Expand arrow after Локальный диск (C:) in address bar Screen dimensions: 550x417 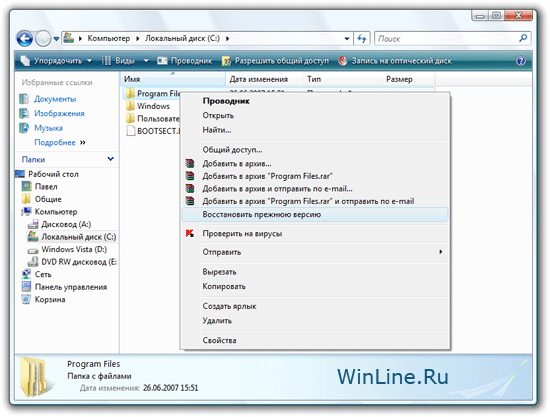227,39
